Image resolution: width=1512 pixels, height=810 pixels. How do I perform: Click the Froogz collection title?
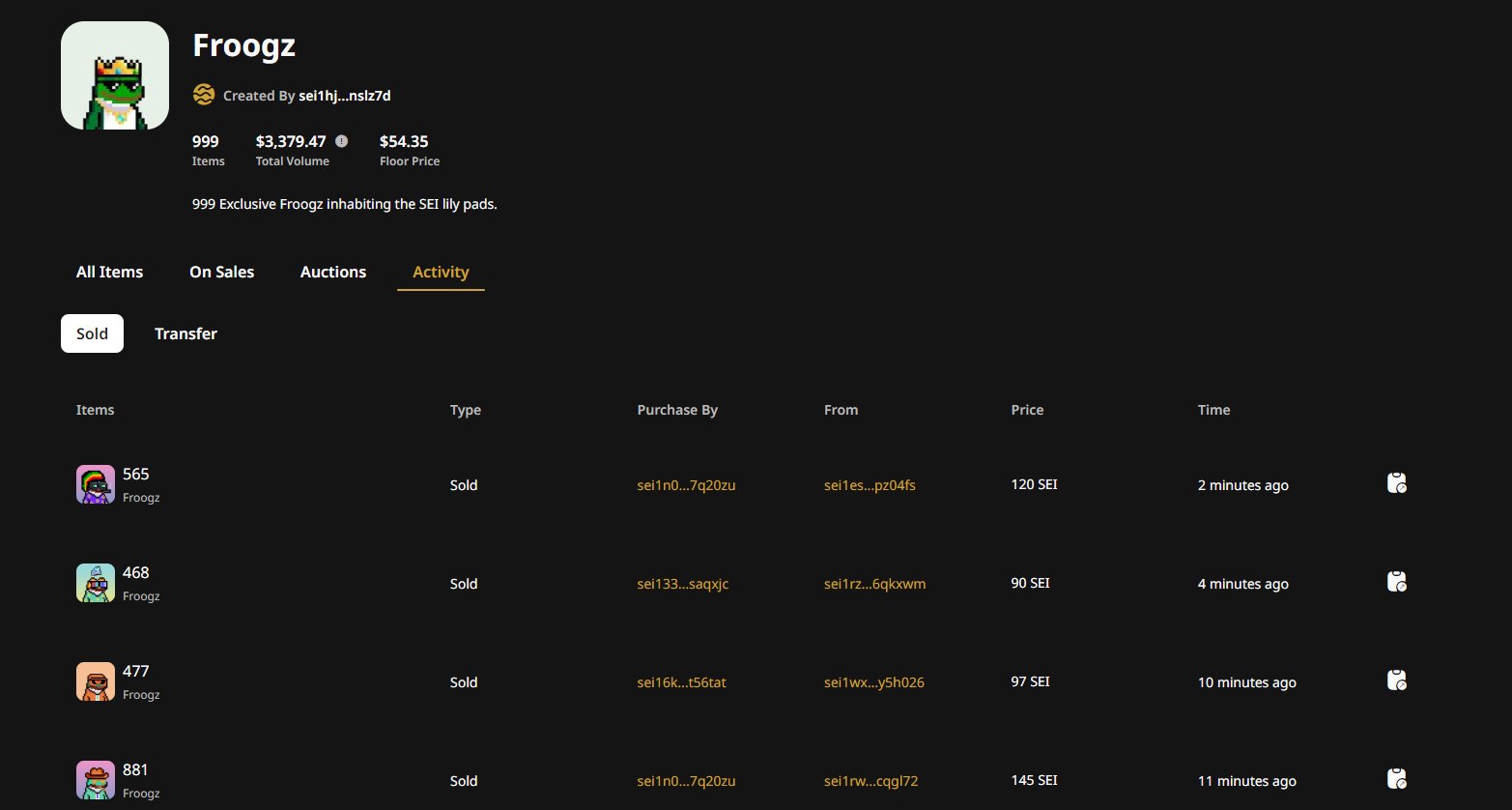(243, 45)
